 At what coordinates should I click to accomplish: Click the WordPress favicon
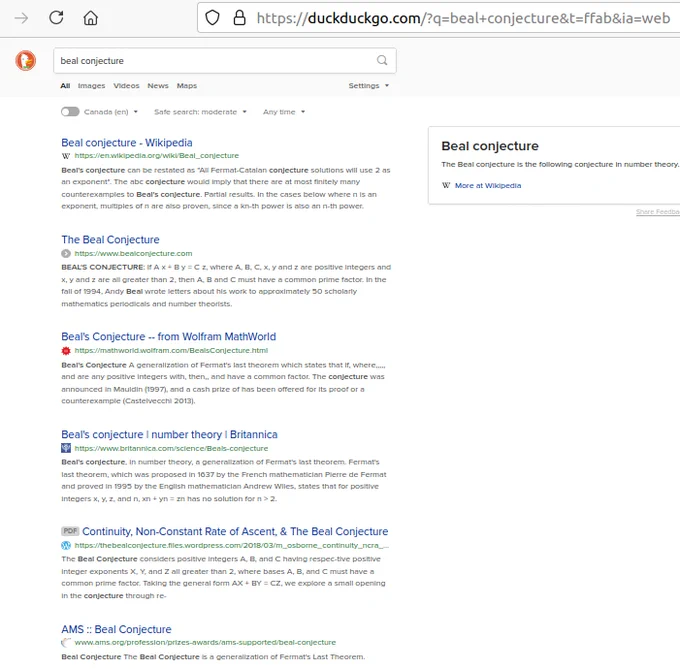pyautogui.click(x=65, y=545)
